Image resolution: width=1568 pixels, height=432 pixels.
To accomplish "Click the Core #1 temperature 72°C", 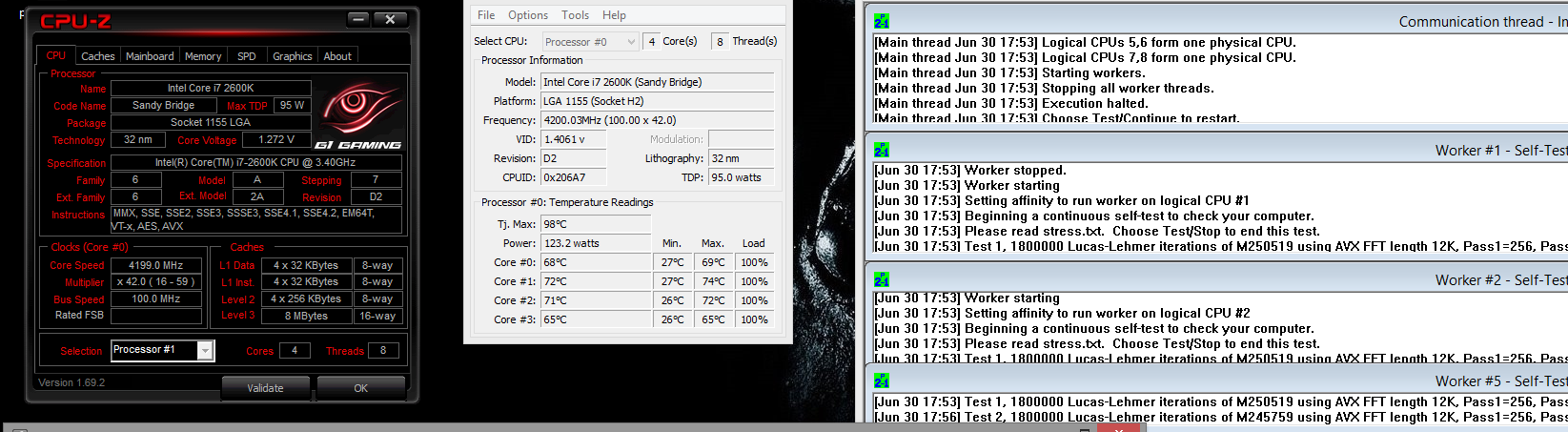I will coord(596,281).
